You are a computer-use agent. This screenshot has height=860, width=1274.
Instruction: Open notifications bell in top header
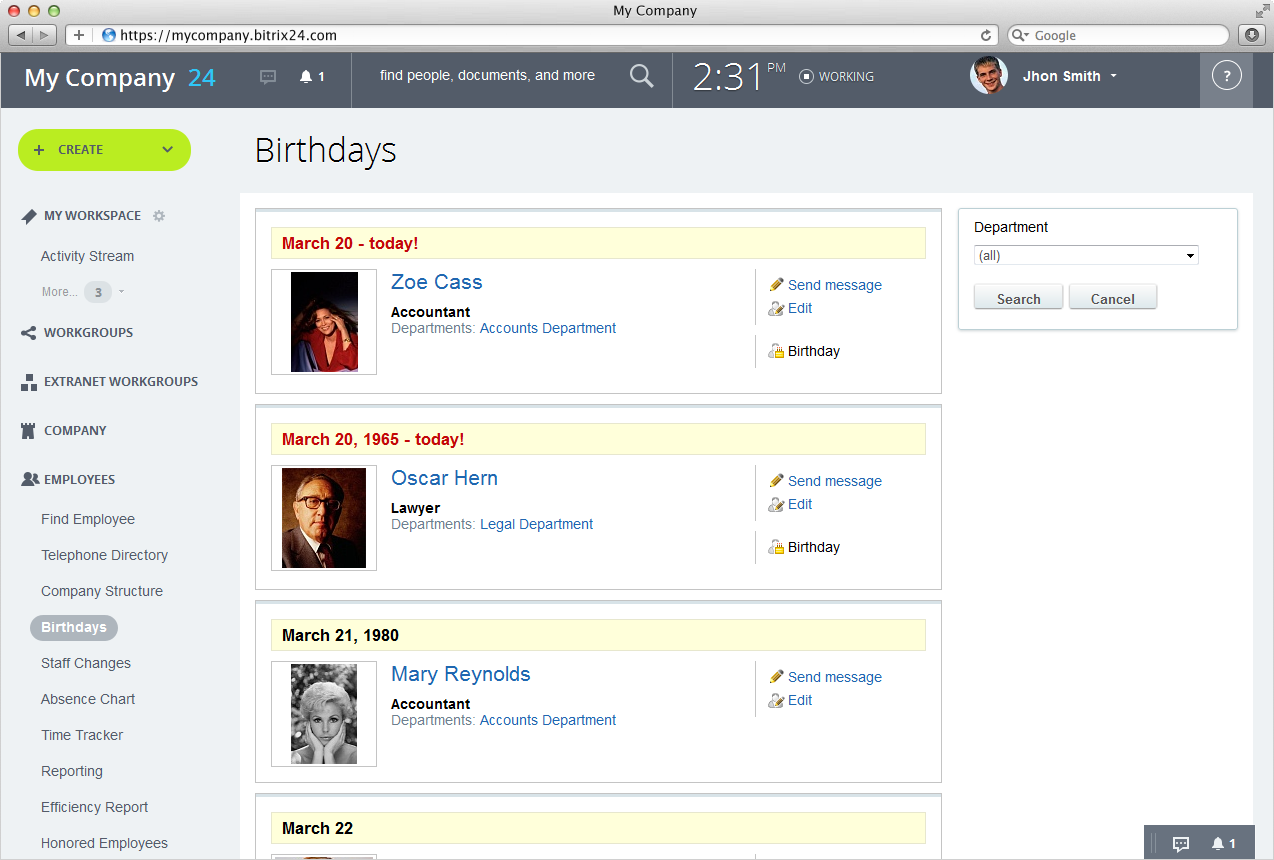(307, 77)
